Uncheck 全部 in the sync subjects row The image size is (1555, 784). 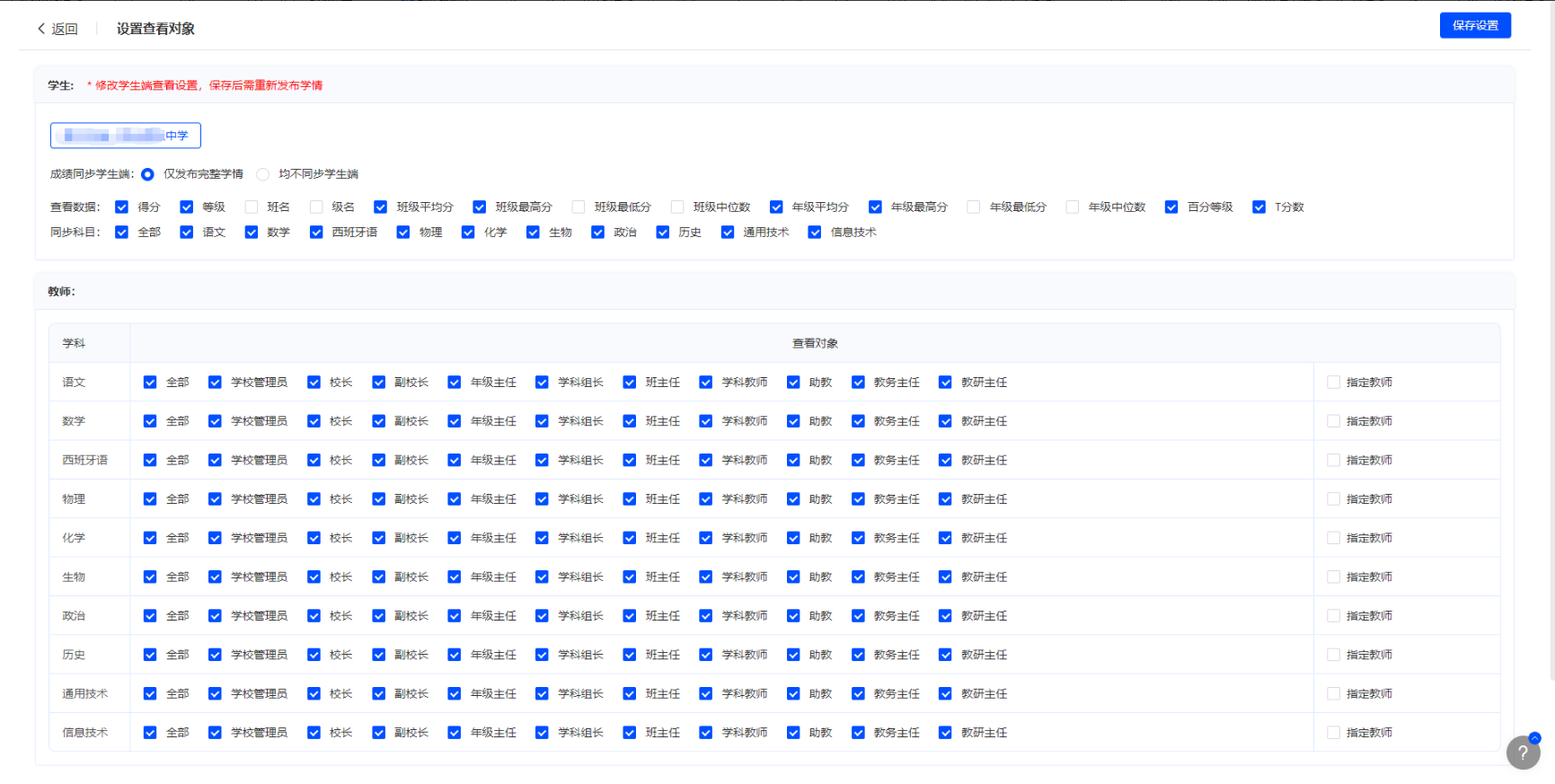(x=122, y=233)
